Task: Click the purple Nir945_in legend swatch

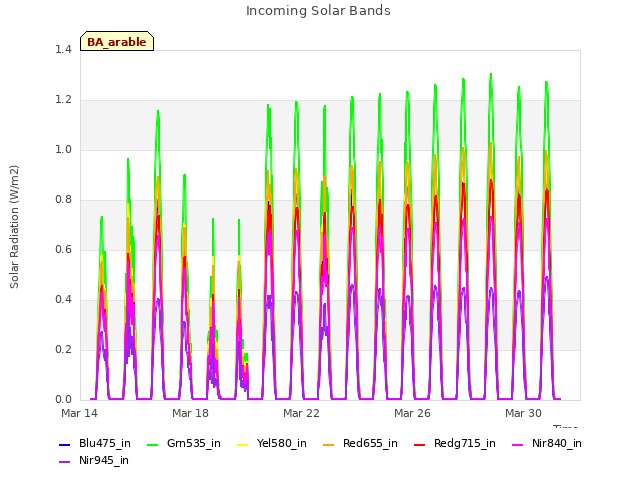Action: pyautogui.click(x=65, y=462)
